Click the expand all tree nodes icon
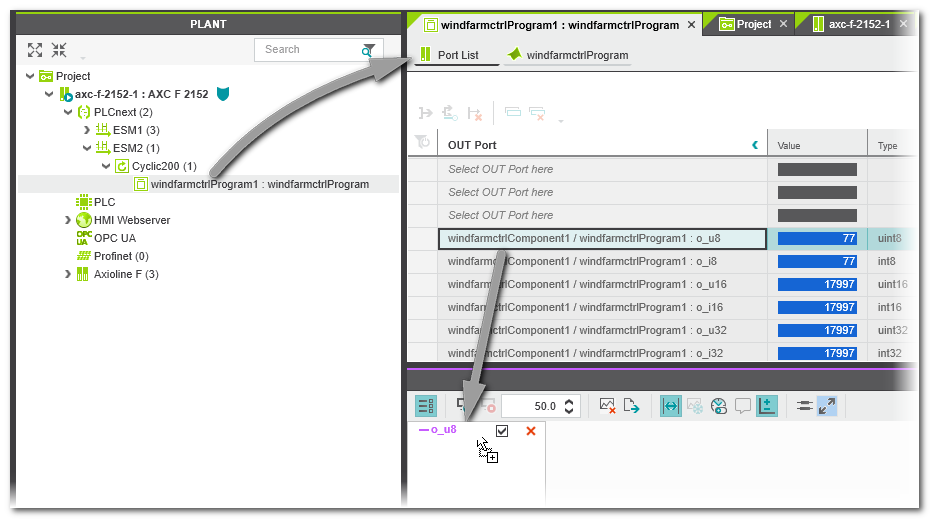Screen dimensions: 930x519 coord(35,50)
